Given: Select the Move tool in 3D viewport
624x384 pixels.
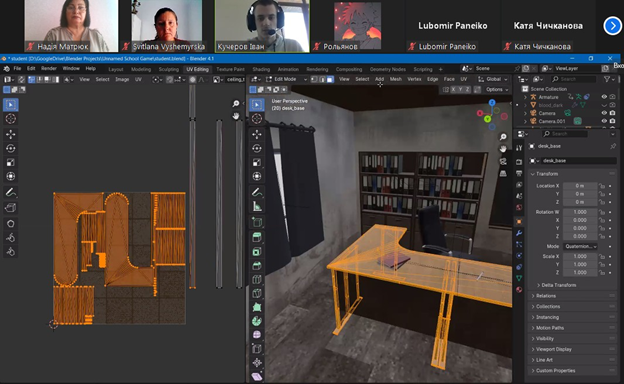Looking at the screenshot, I should point(257,134).
